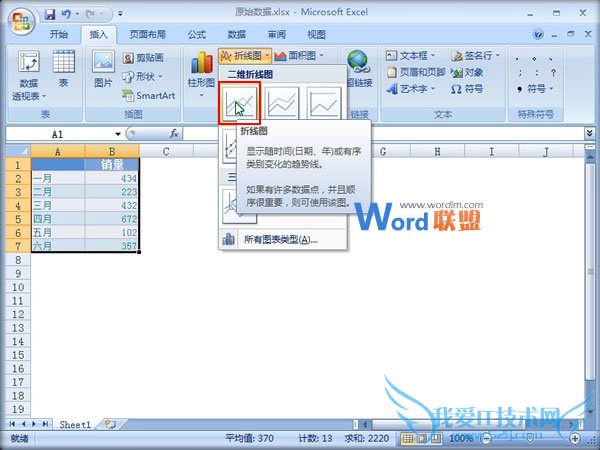The image size is (600, 450).
Task: Toggle the 折线图 line chart dropdown
Action: click(245, 56)
